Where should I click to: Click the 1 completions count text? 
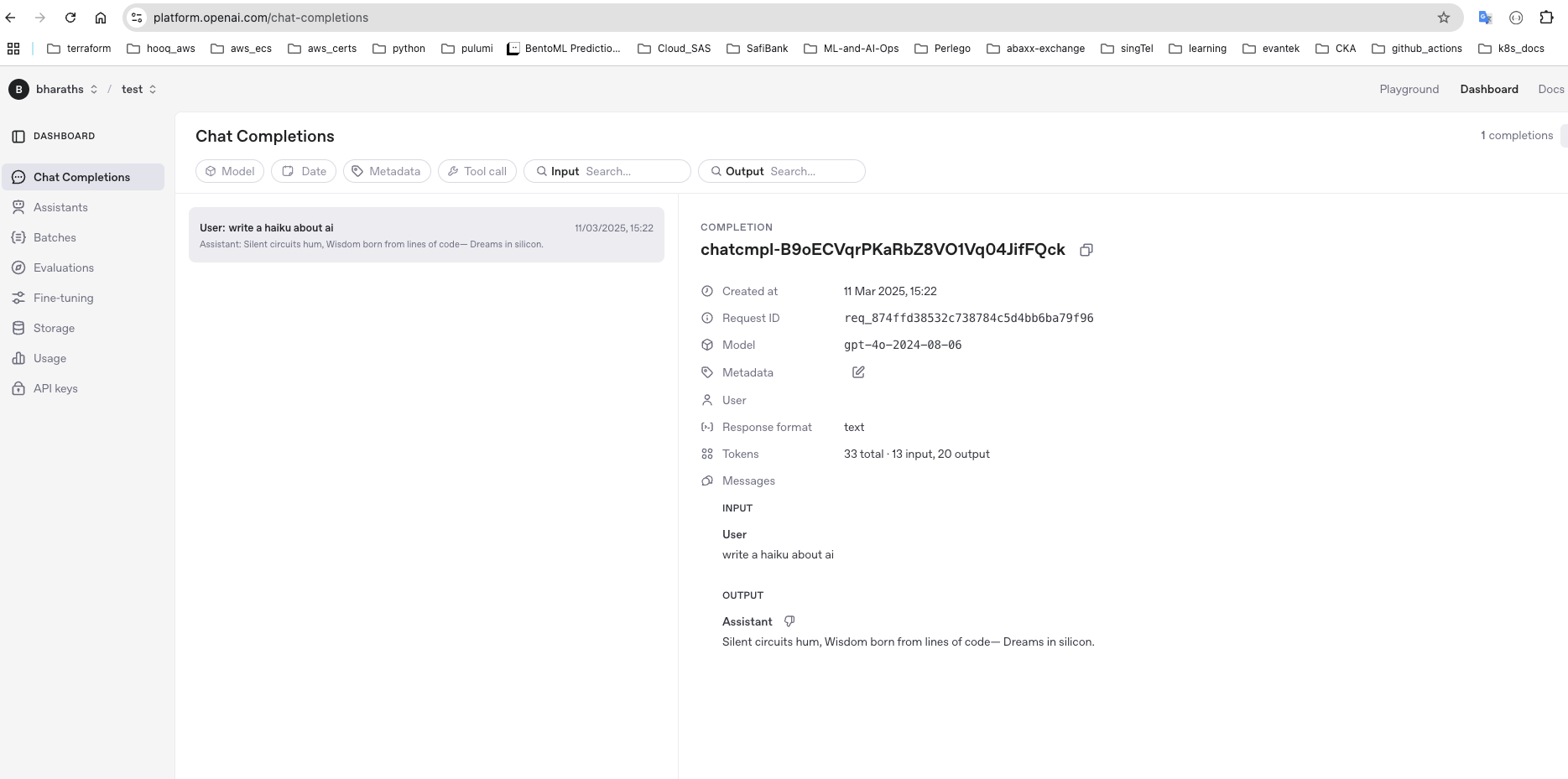(x=1517, y=135)
